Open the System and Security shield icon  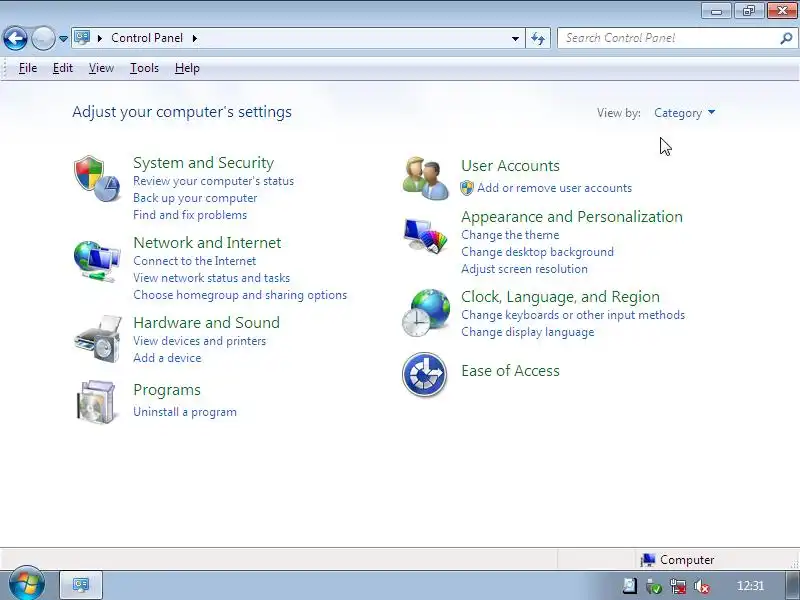[x=97, y=179]
